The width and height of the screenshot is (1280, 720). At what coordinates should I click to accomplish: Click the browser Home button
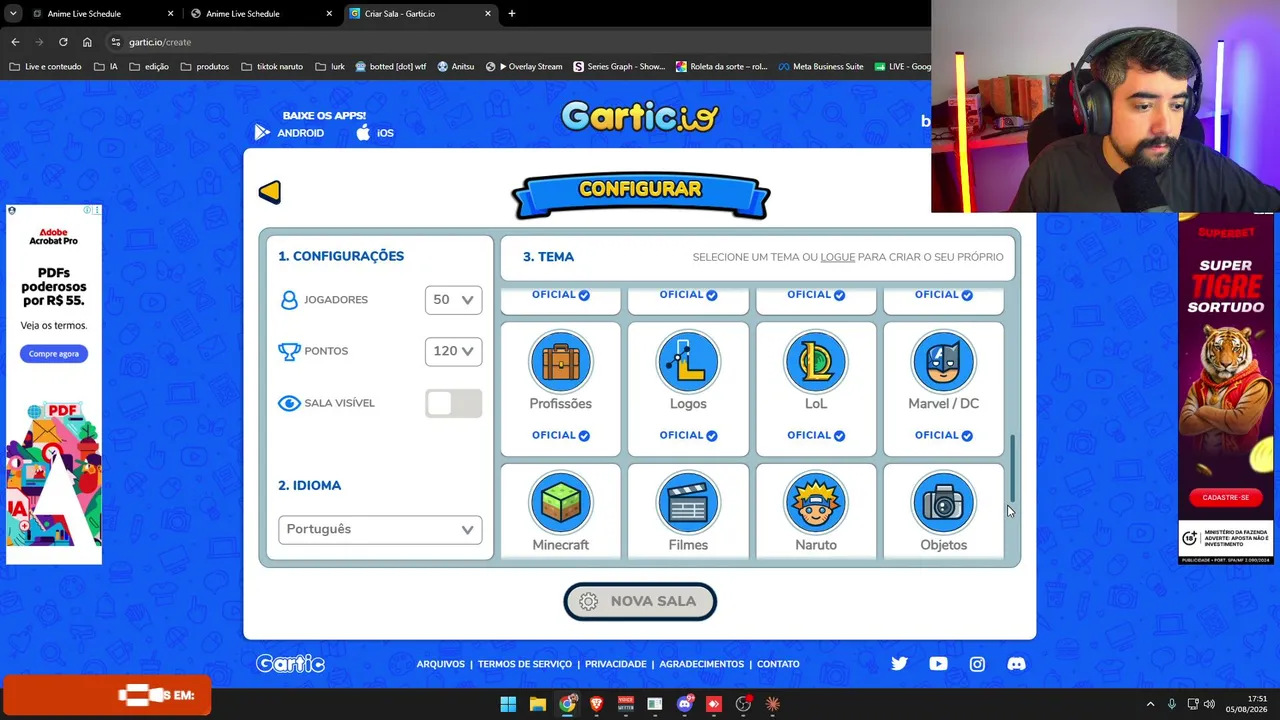coord(87,42)
